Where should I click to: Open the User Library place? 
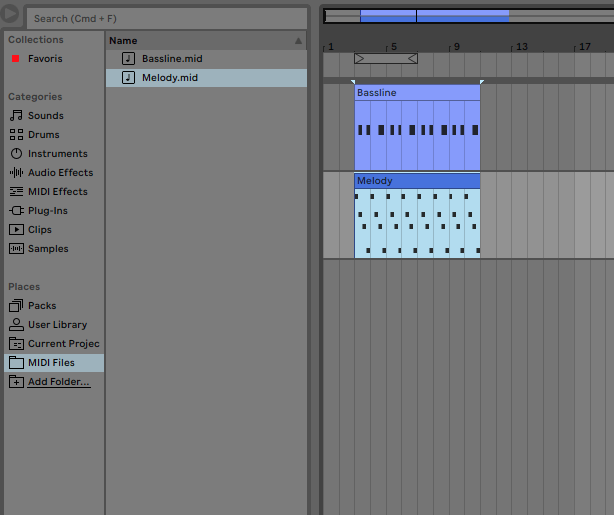tap(57, 325)
